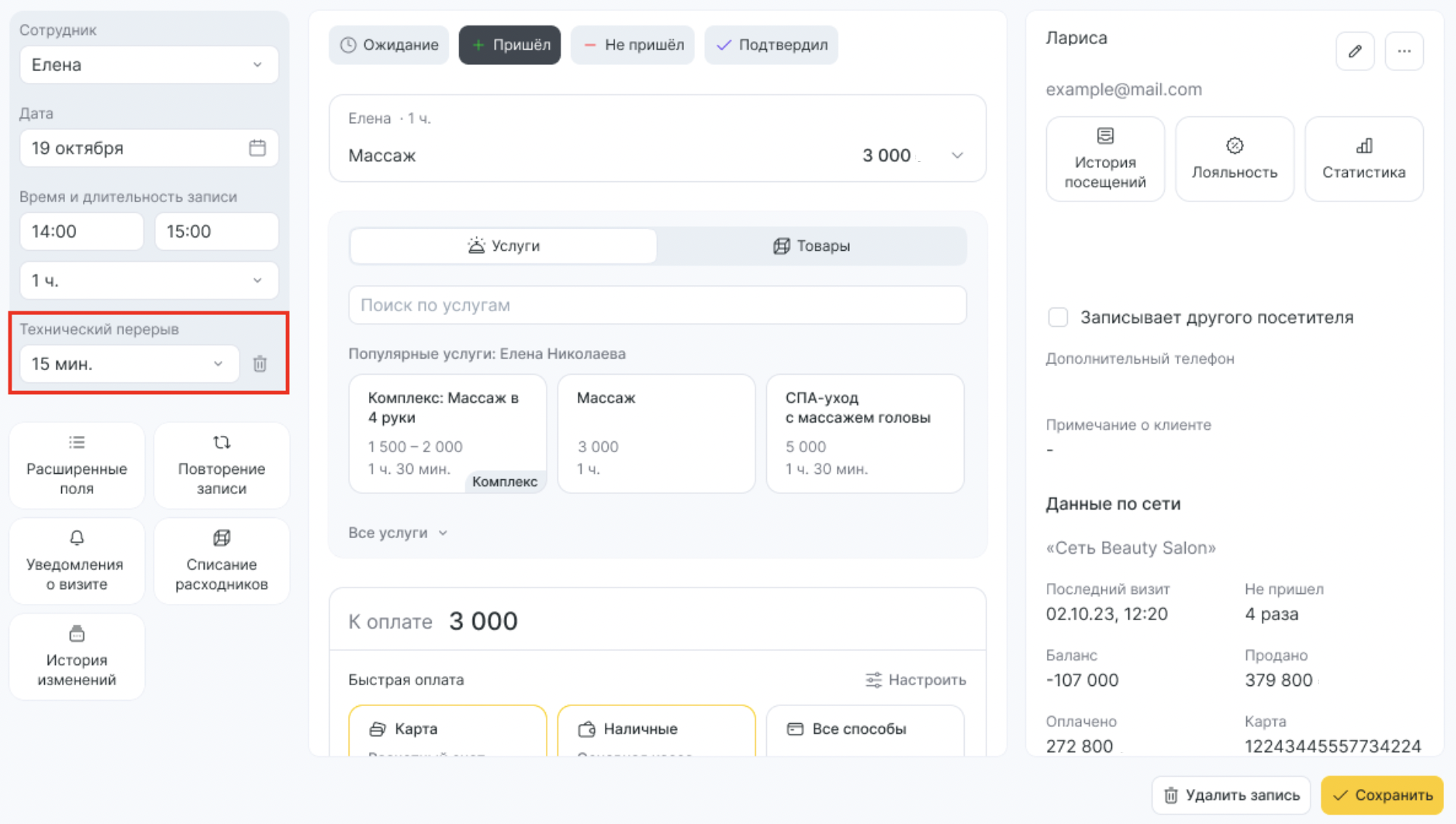Select the Услуги tab
Viewport: 1456px width, 824px height.
pyautogui.click(x=503, y=246)
